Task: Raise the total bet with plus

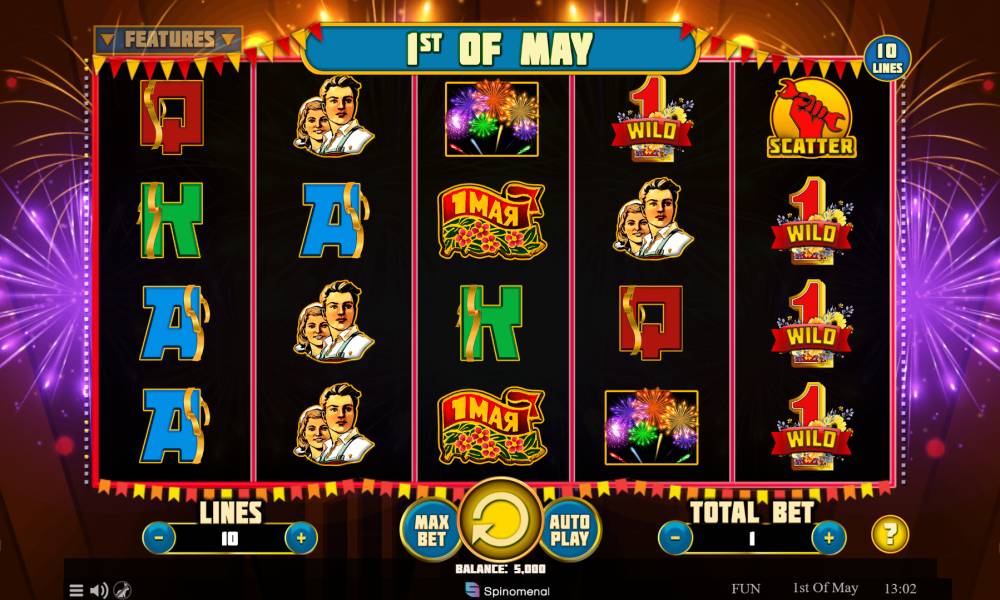Action: coord(828,538)
